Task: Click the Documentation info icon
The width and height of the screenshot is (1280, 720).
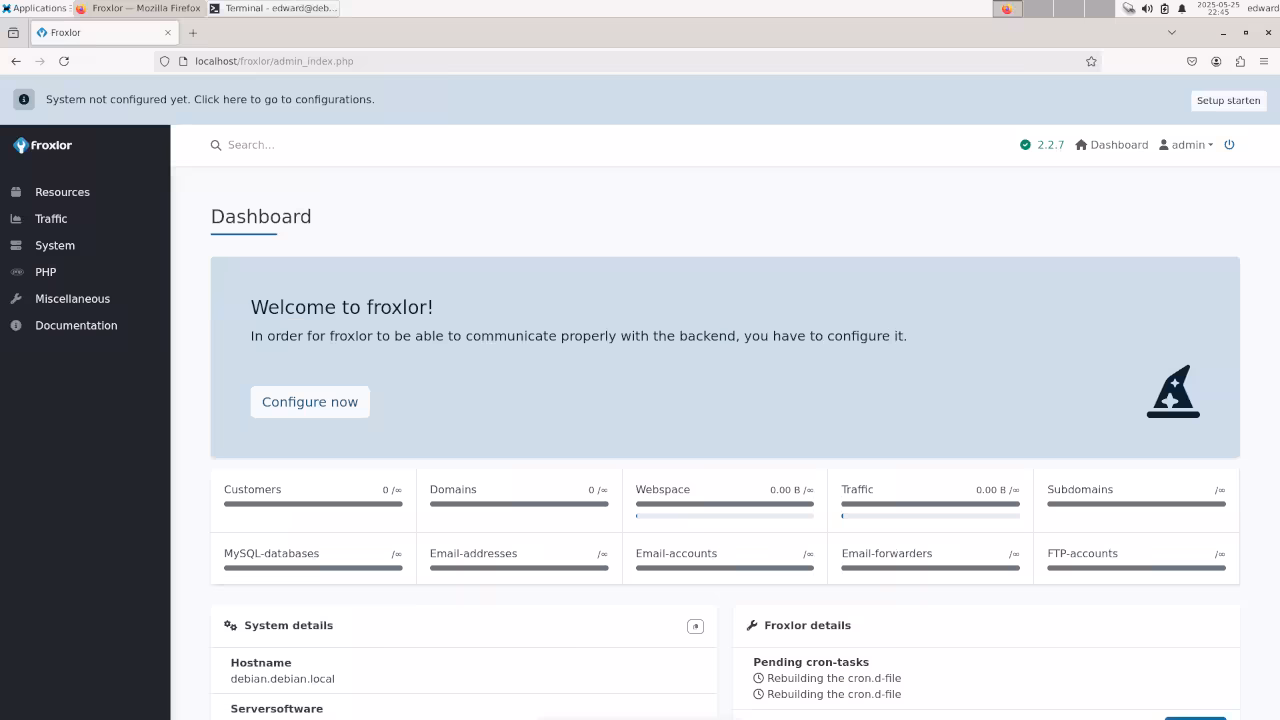Action: (x=16, y=326)
